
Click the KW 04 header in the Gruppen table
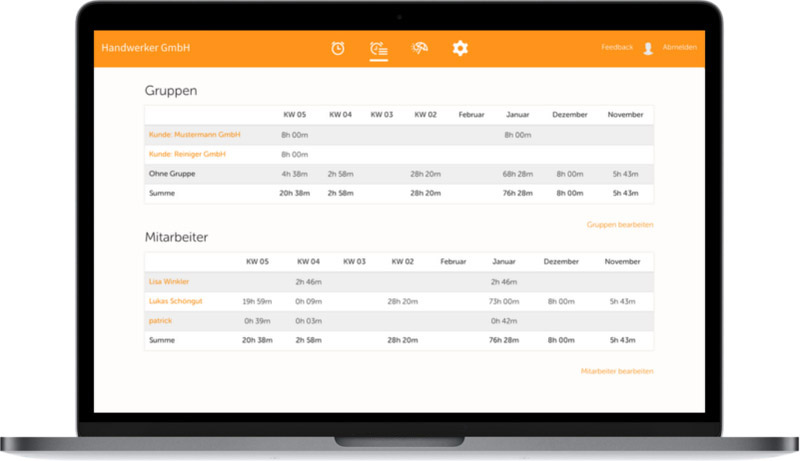[x=340, y=114]
